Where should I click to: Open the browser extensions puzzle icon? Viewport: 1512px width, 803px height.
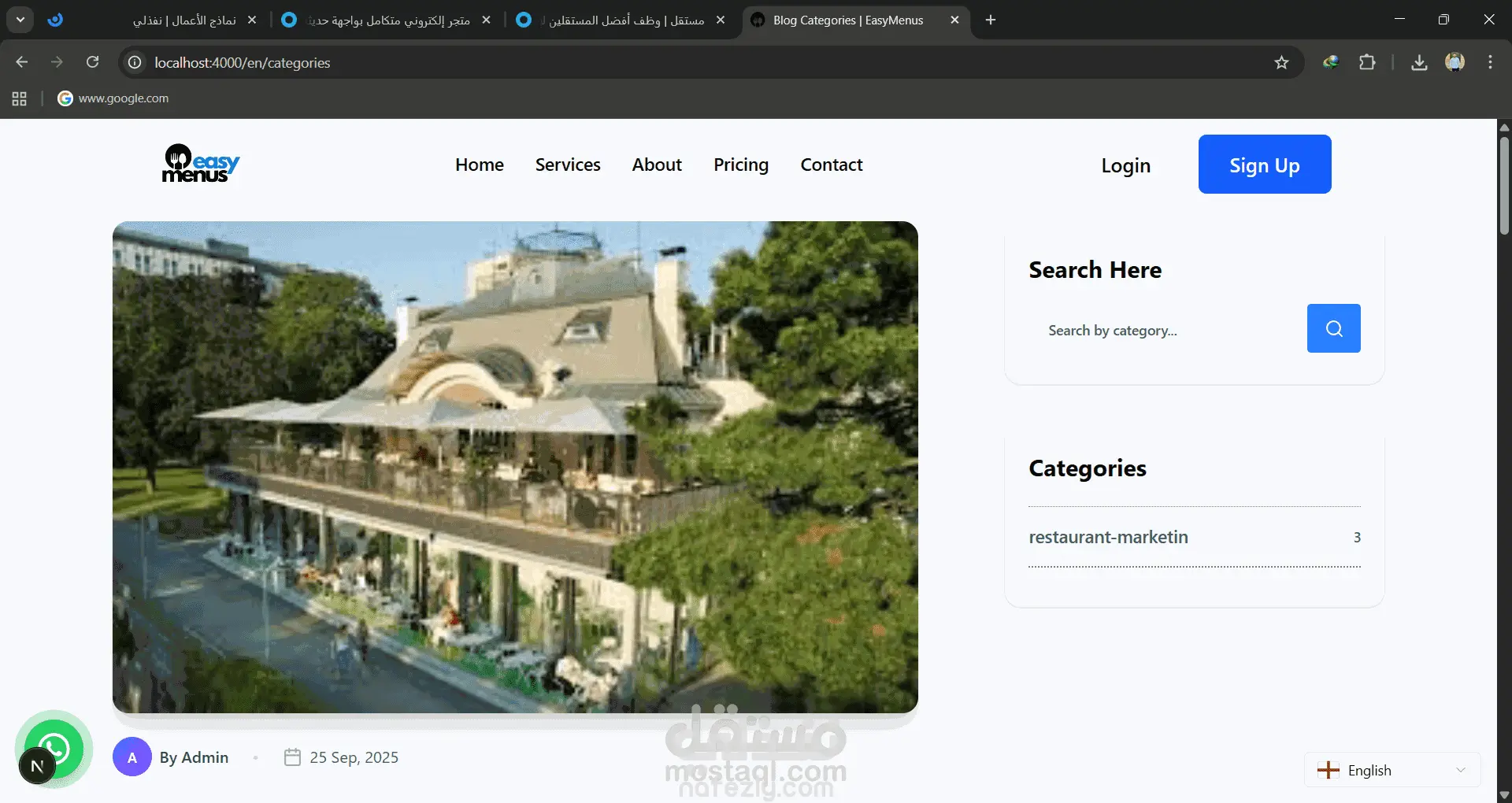1367,62
